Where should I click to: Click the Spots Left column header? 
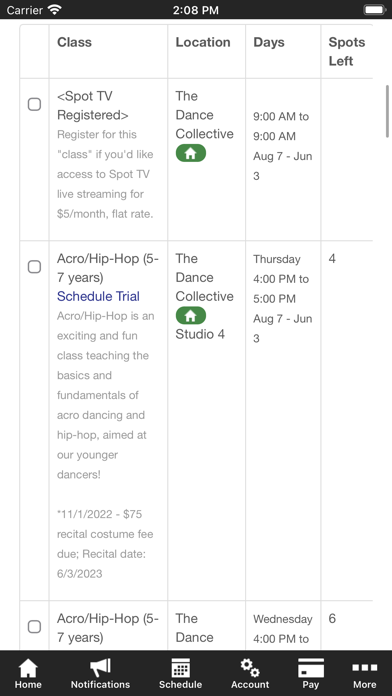[347, 51]
